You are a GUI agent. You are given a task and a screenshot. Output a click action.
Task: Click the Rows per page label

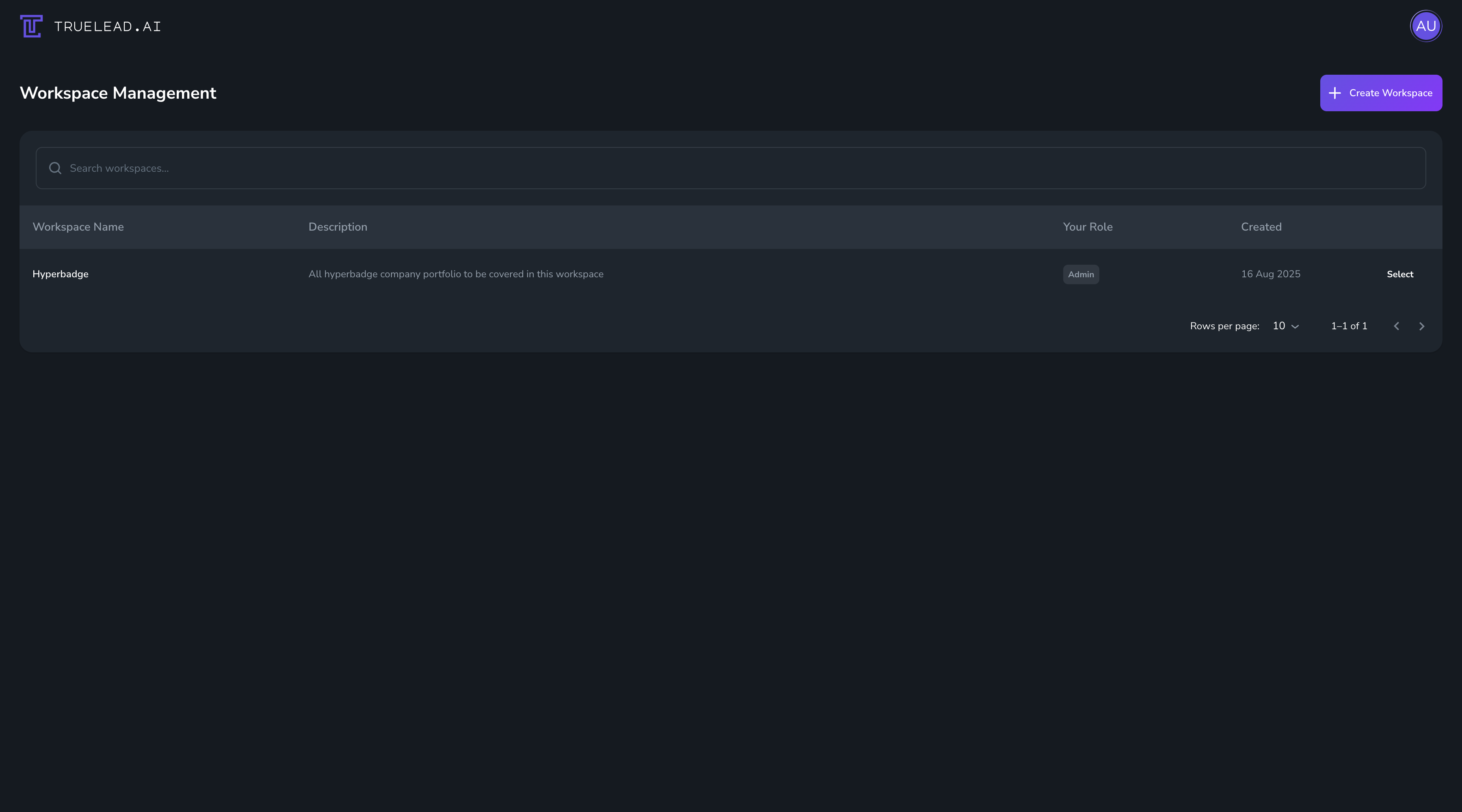coord(1224,326)
